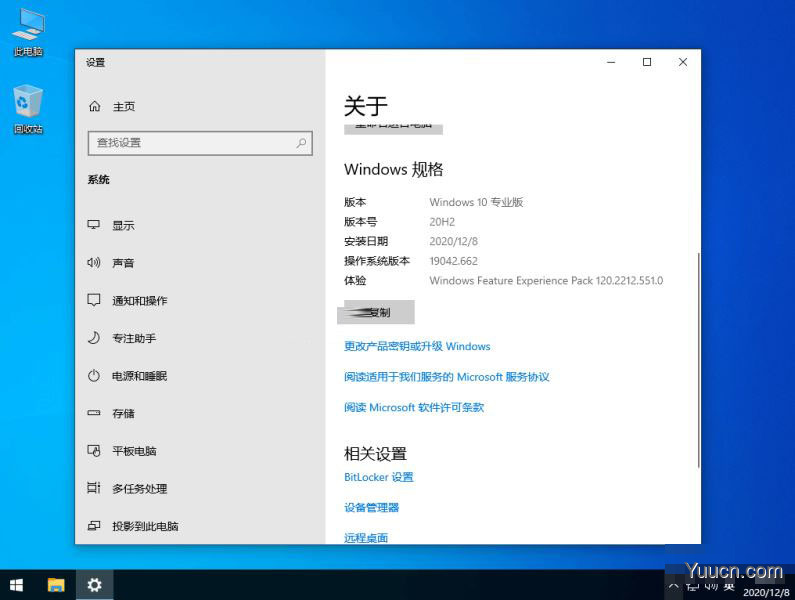Close the Settings window
Screen dimensions: 795x600
click(683, 62)
